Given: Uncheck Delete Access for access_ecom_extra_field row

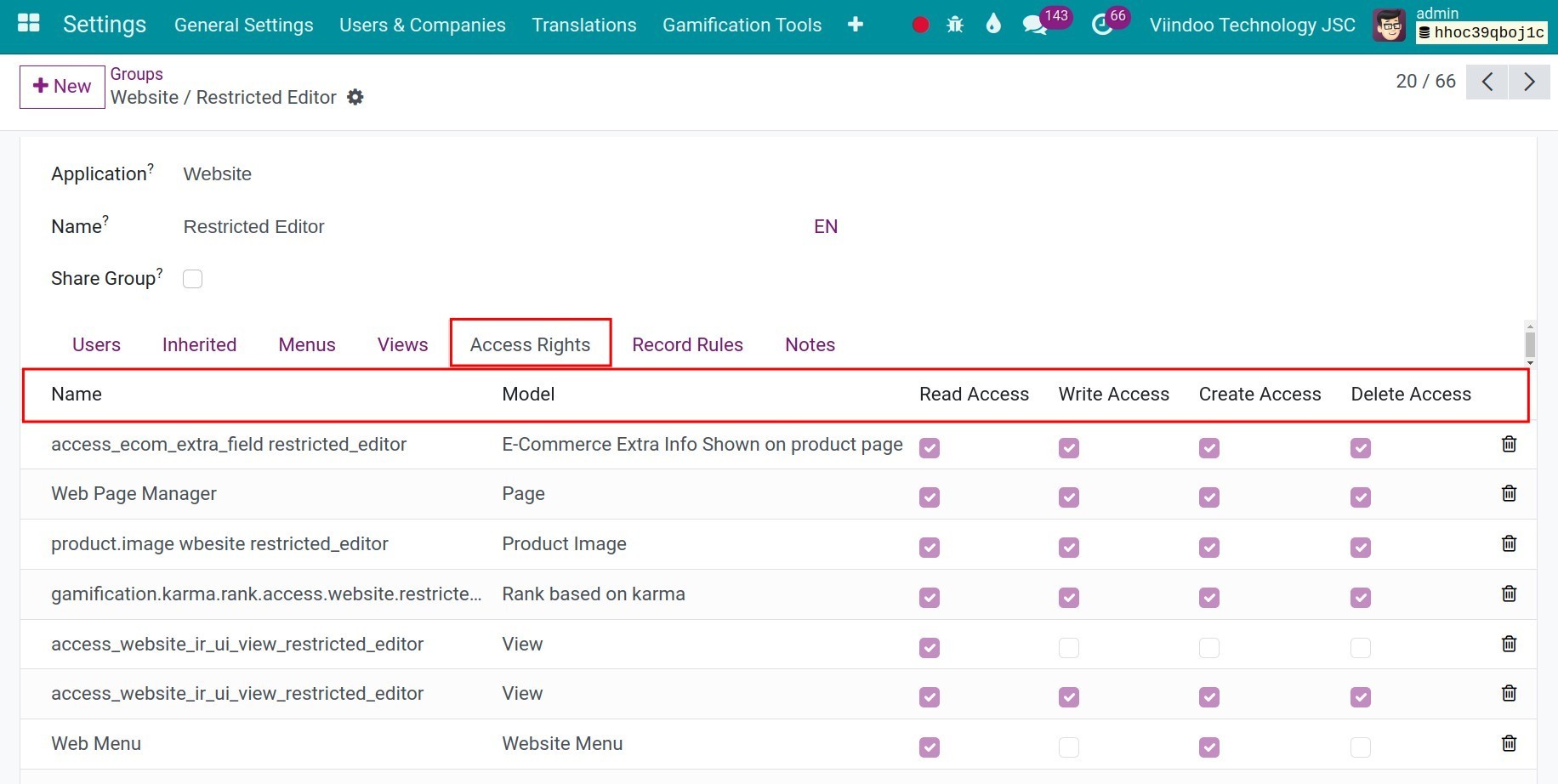Looking at the screenshot, I should pyautogui.click(x=1361, y=448).
